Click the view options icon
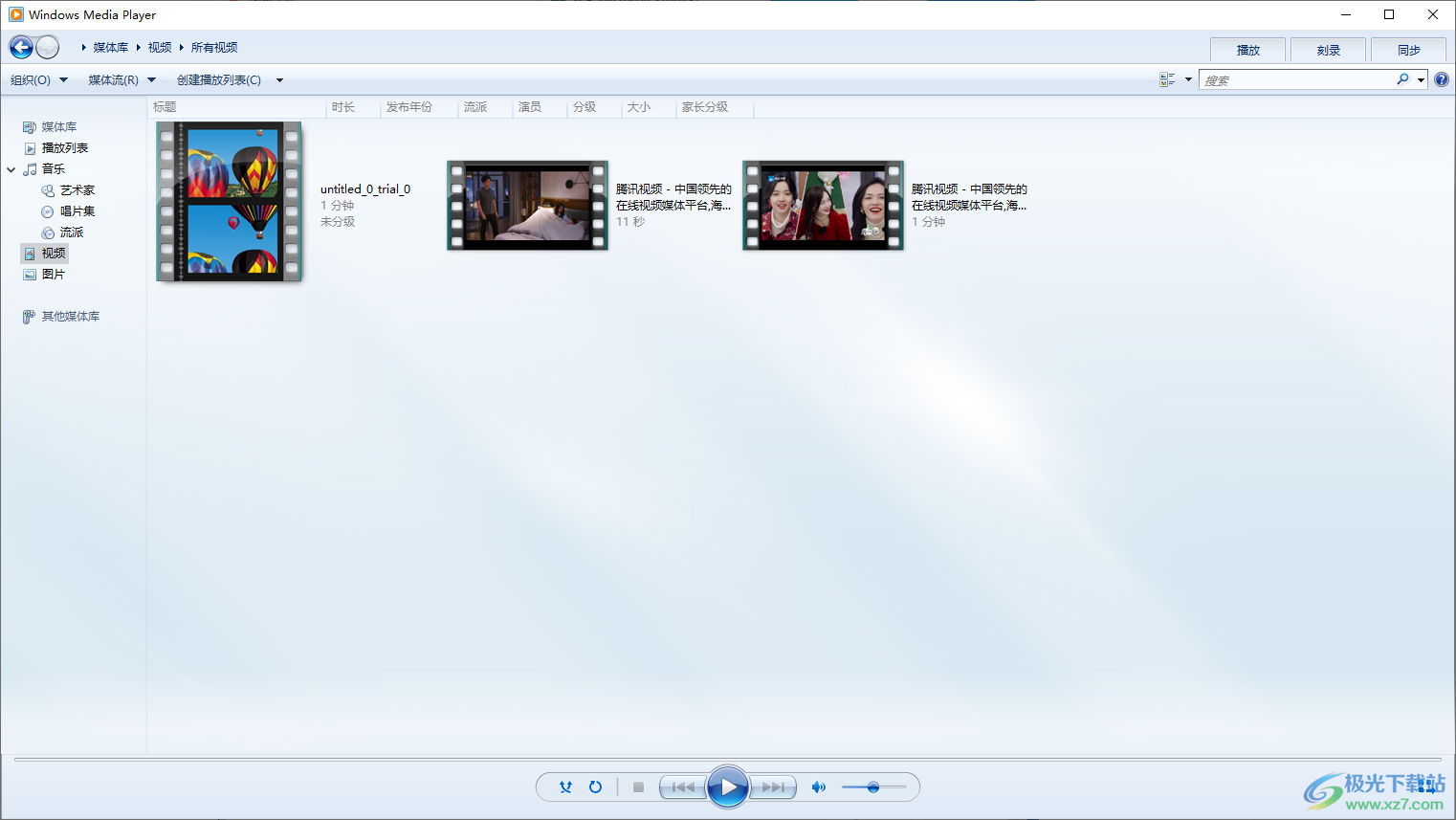This screenshot has width=1456, height=820. 1167,79
